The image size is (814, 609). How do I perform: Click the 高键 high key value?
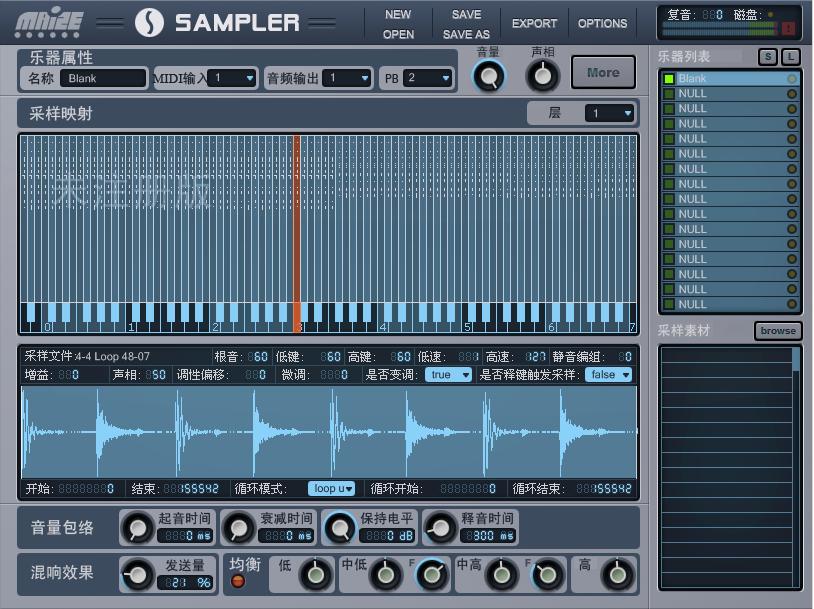[x=400, y=357]
